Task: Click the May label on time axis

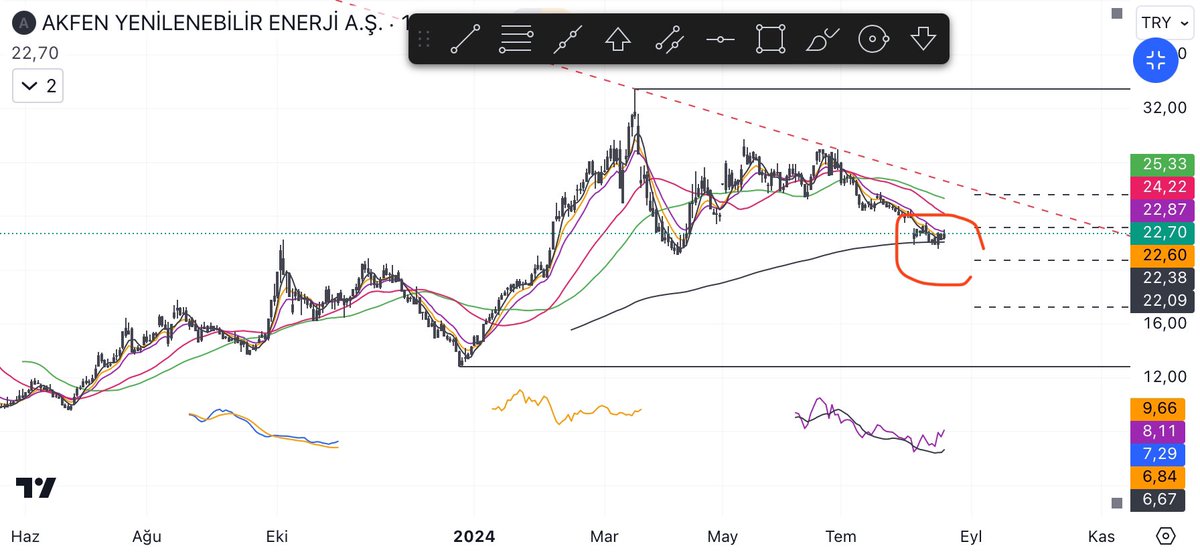Action: [722, 537]
